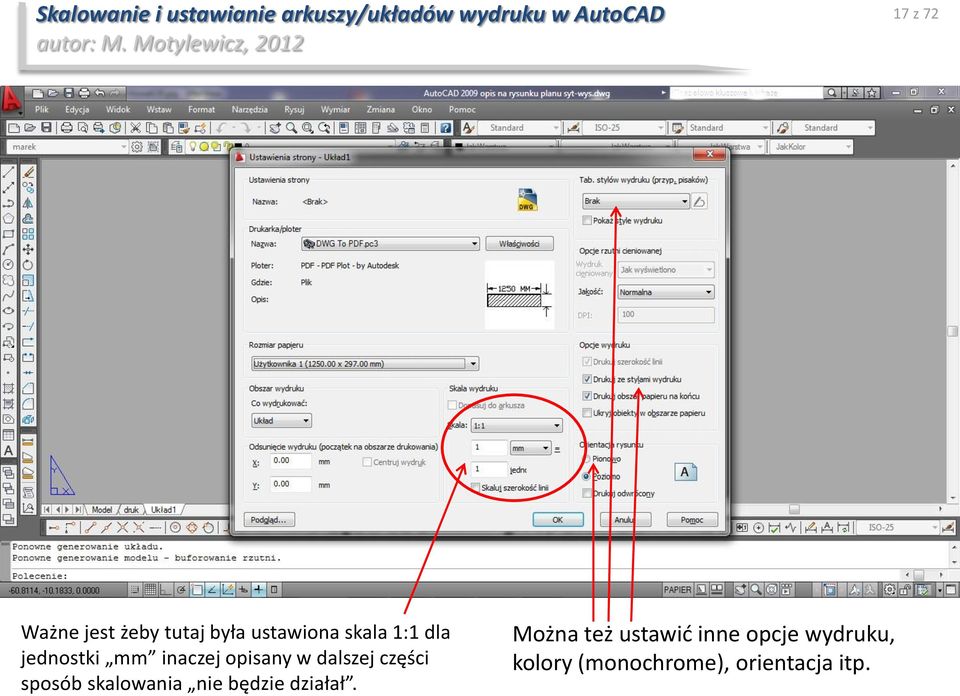The width and height of the screenshot is (960, 696).
Task: Click the plot style table edit button beside 'Brak'
Action: (x=699, y=201)
